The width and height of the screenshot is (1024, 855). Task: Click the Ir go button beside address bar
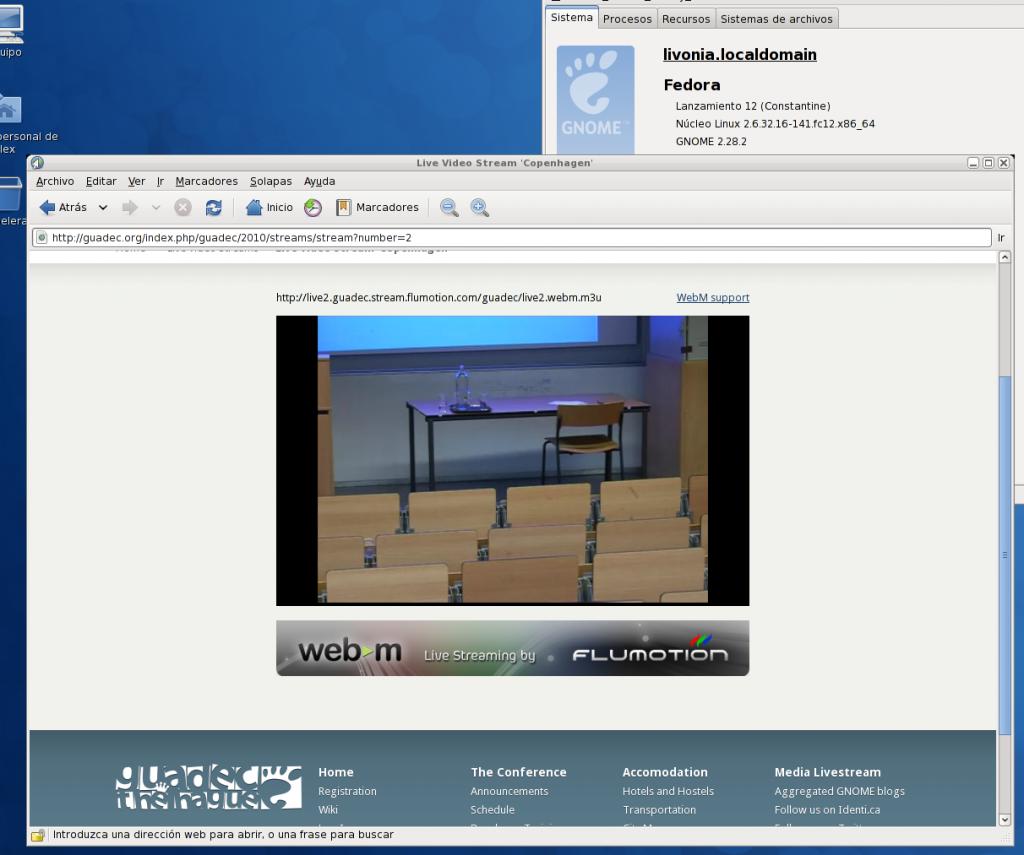click(x=1001, y=238)
